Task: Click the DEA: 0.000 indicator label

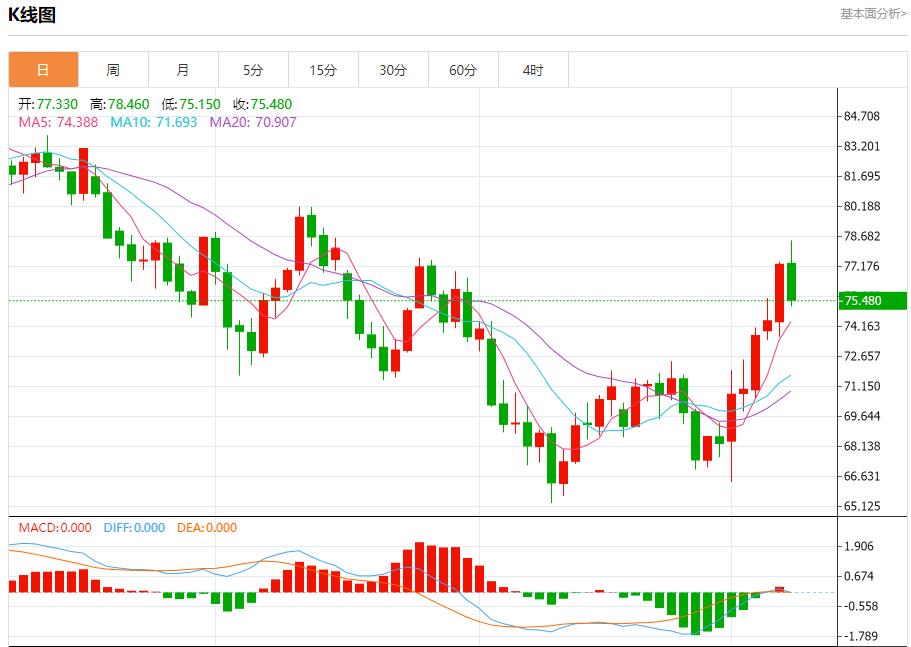Action: [207, 528]
